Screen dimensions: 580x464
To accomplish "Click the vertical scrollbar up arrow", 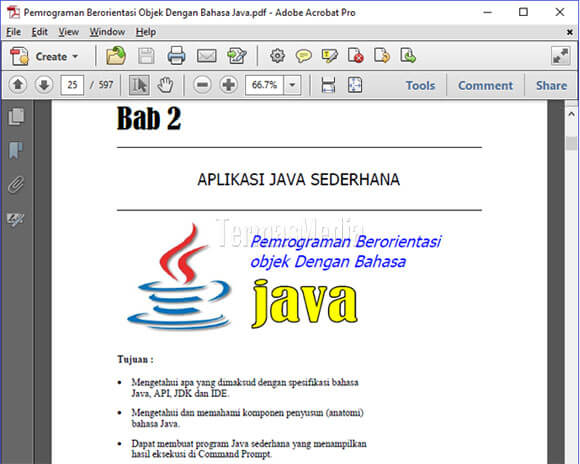I will pyautogui.click(x=571, y=114).
